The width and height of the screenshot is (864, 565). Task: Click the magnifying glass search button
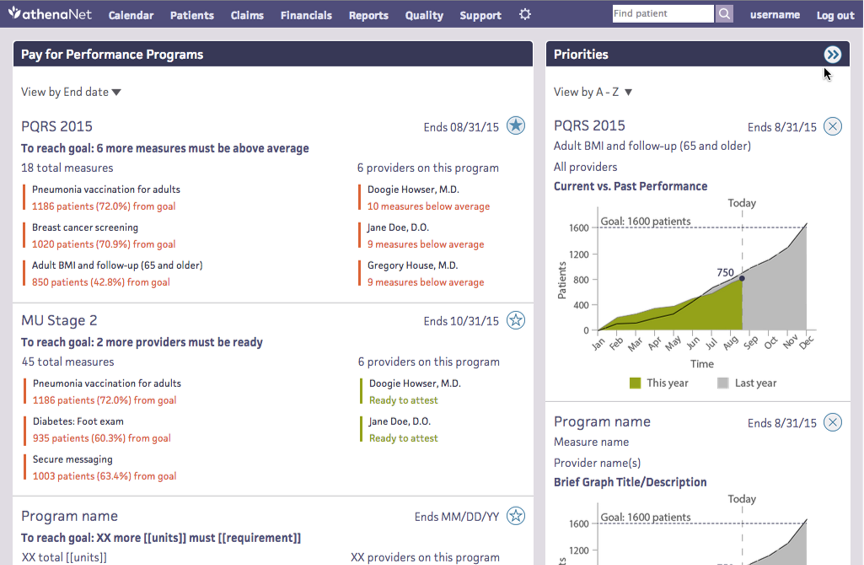pyautogui.click(x=724, y=14)
